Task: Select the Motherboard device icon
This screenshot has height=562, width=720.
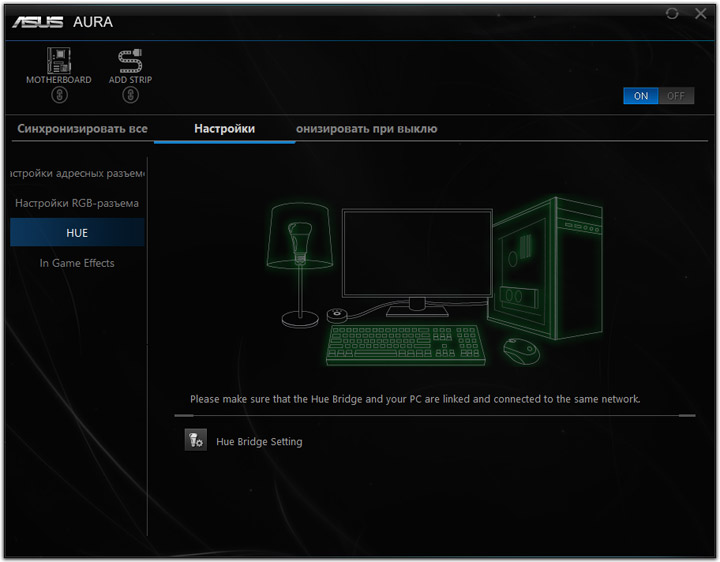Action: point(59,61)
